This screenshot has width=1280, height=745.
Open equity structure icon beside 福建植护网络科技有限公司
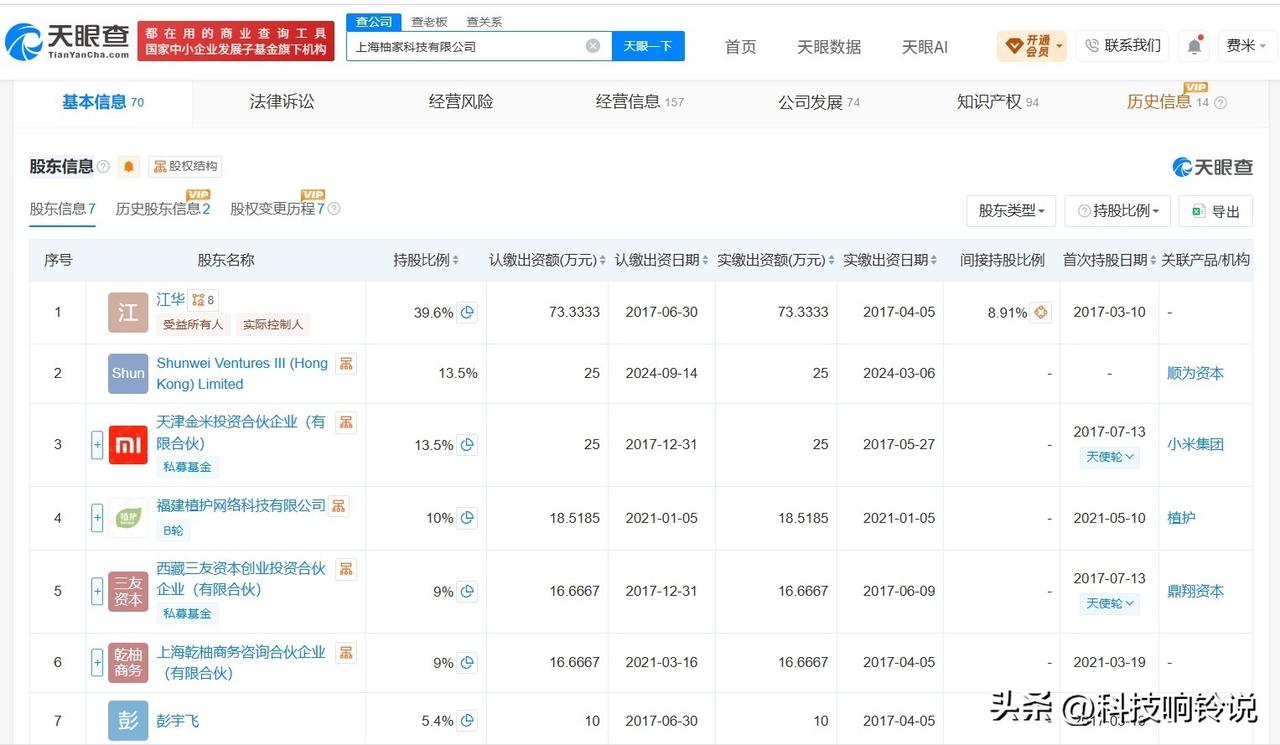[339, 506]
